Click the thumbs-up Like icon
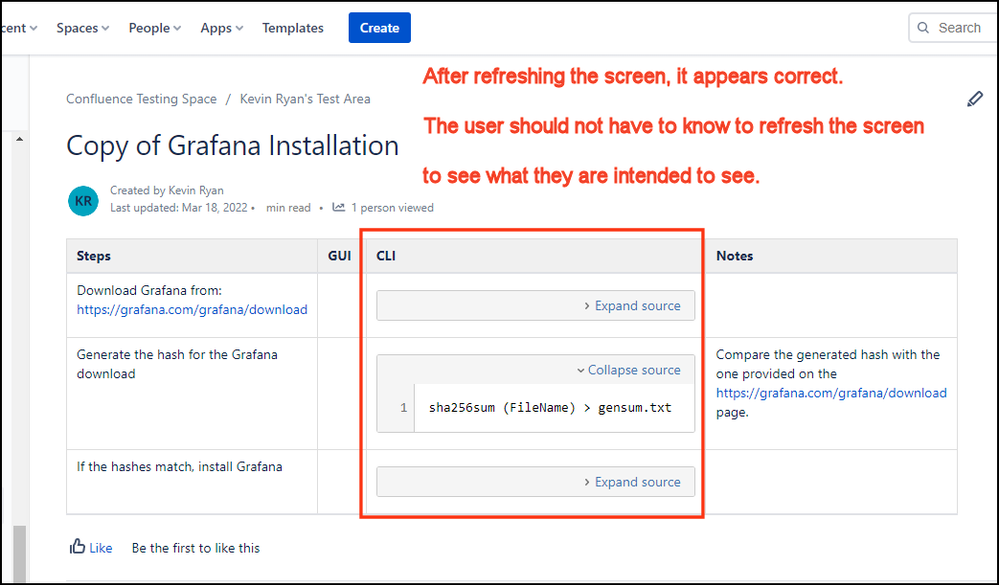This screenshot has width=999, height=585. click(77, 547)
